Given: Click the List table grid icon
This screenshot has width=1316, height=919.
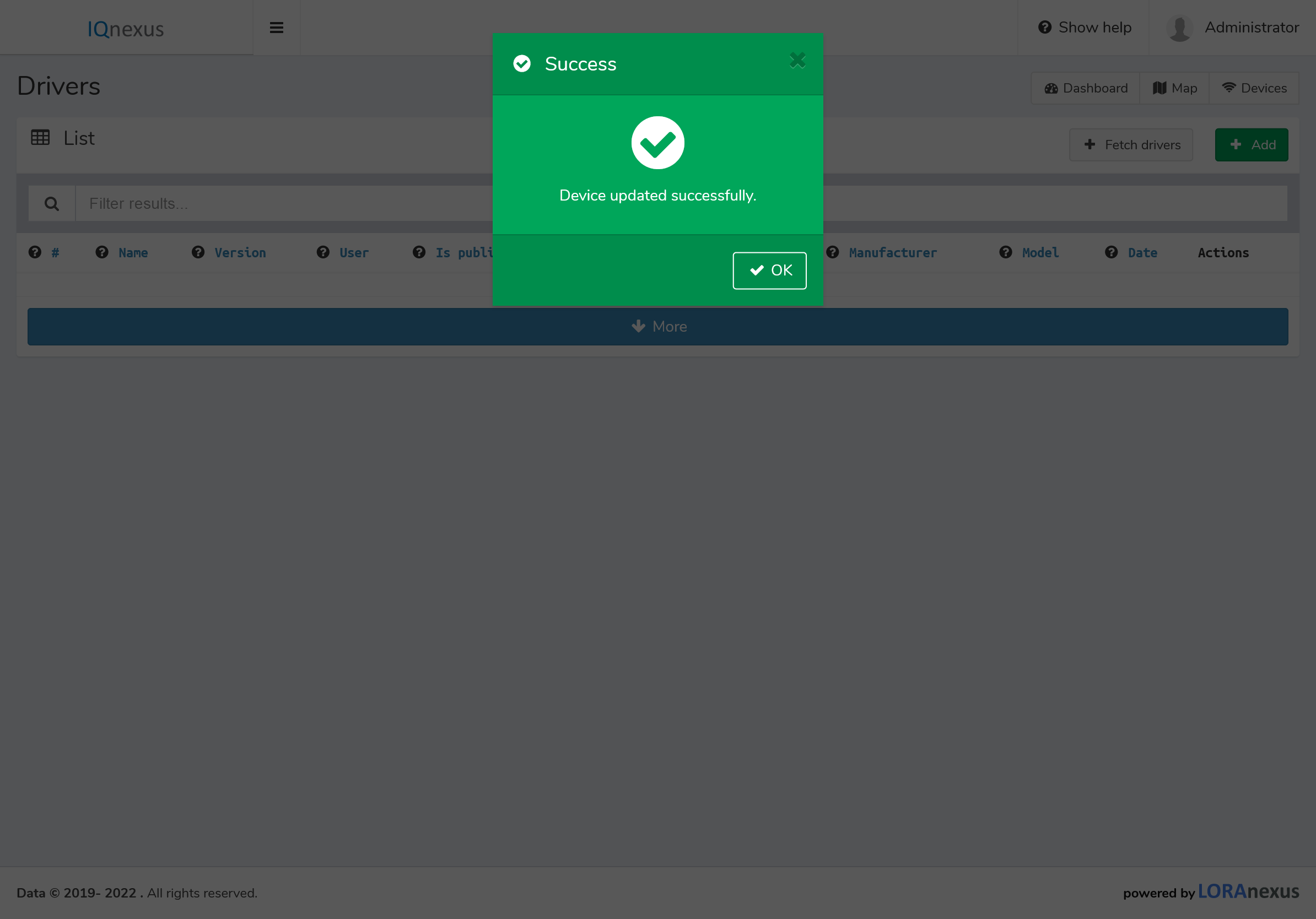Looking at the screenshot, I should pyautogui.click(x=40, y=138).
